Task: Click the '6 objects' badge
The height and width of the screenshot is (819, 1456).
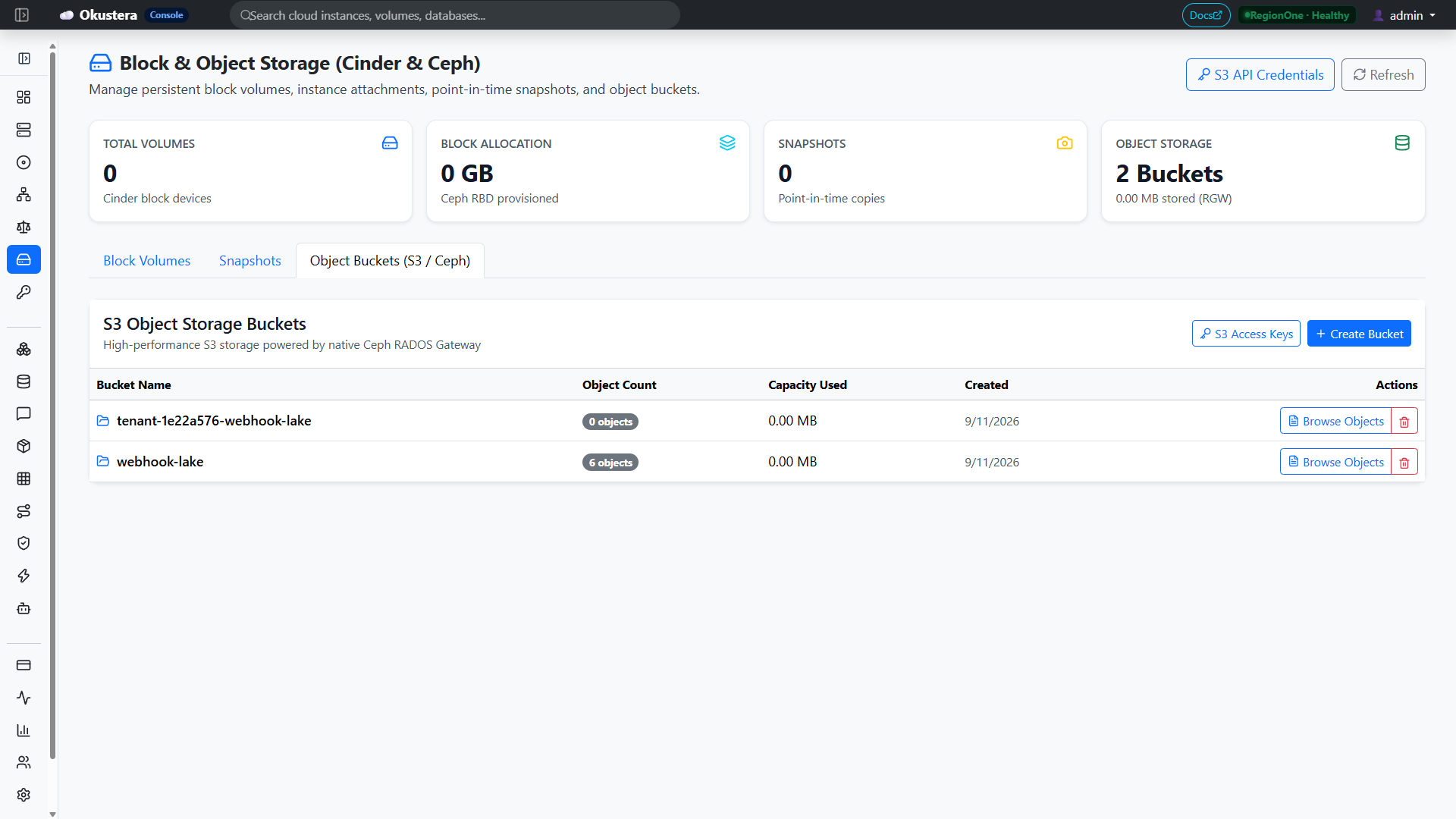Action: 610,463
